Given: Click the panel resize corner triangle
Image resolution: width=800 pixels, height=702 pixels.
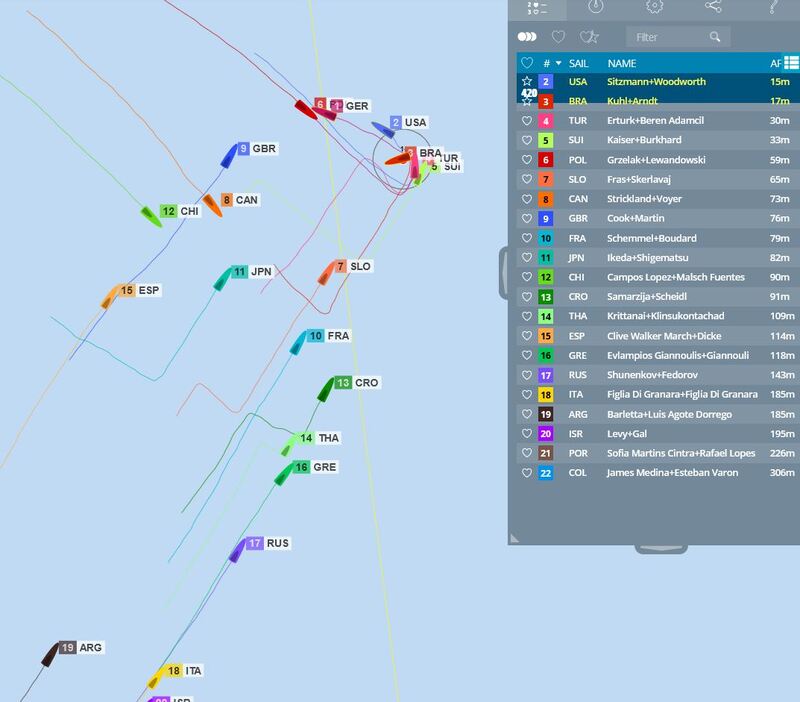Looking at the screenshot, I should [x=515, y=538].
